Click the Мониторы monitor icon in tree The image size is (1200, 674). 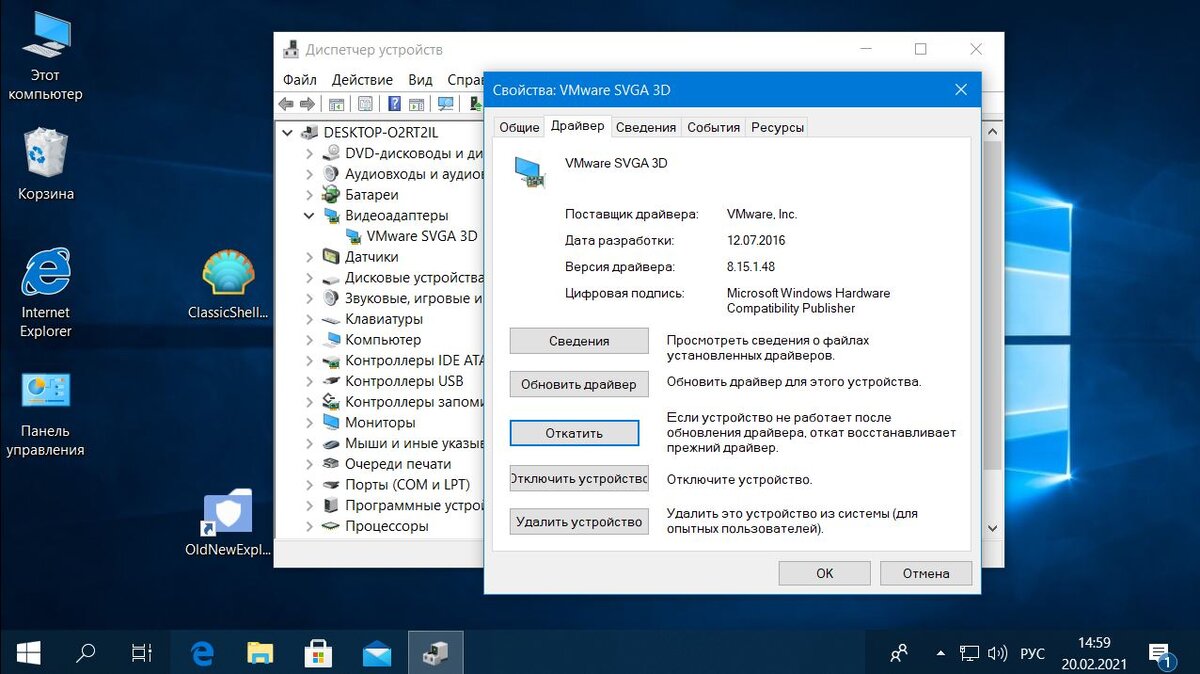point(332,422)
